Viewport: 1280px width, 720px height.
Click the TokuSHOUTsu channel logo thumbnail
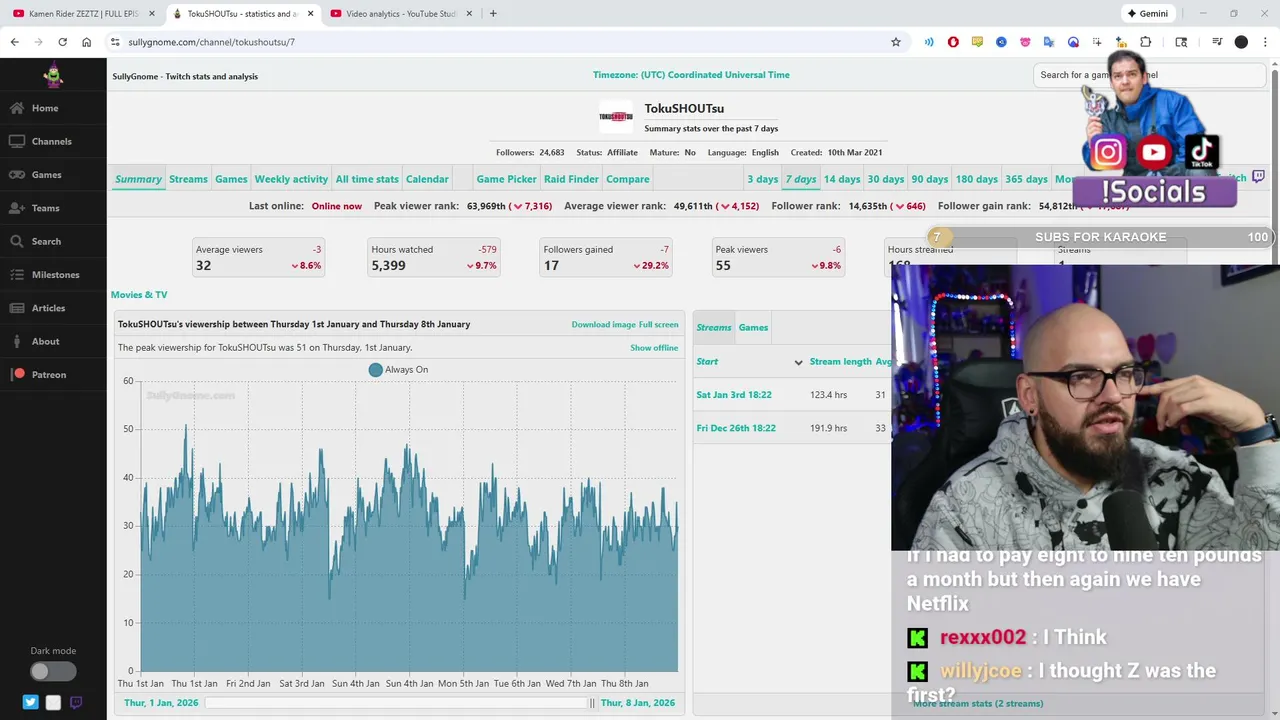click(616, 116)
